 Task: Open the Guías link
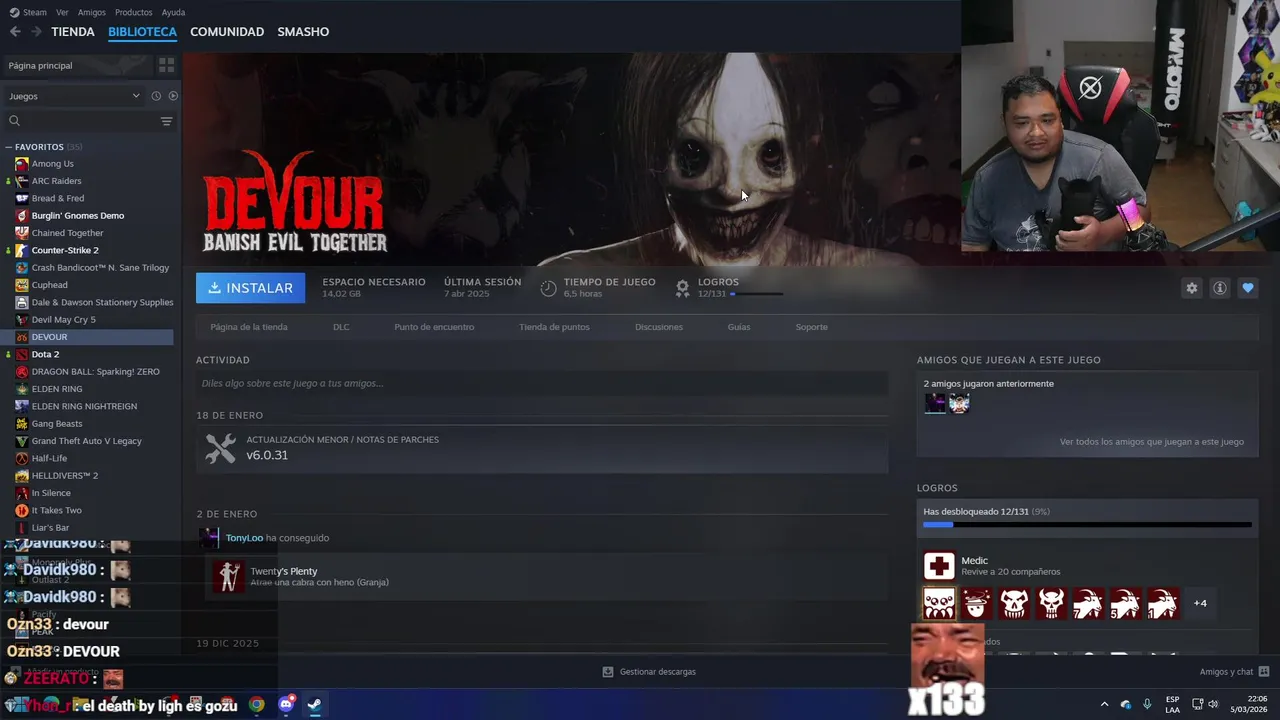coord(739,327)
